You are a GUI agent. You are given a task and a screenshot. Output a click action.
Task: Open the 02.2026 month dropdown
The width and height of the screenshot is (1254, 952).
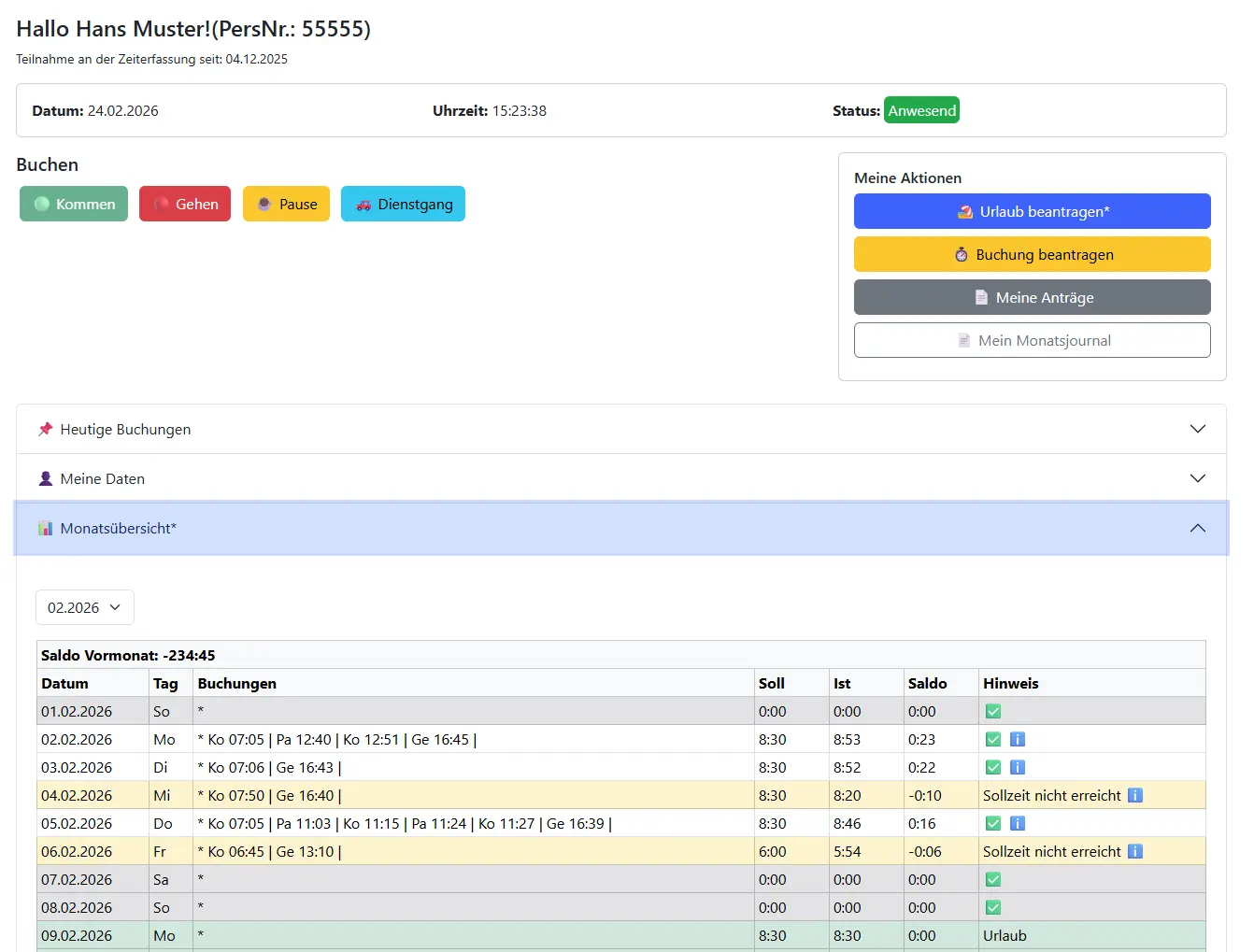(85, 607)
